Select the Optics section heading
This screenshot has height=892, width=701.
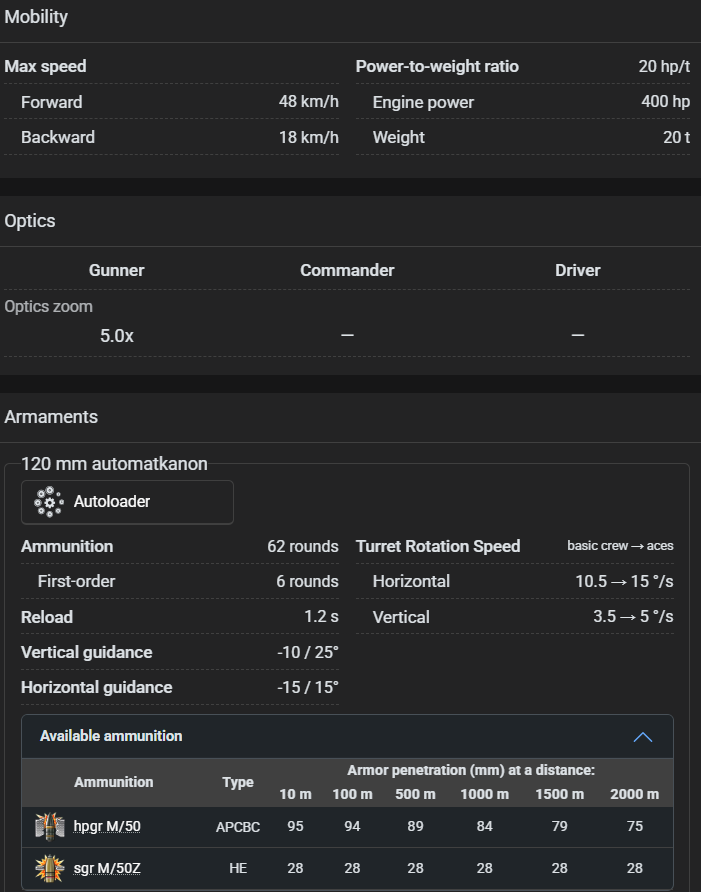30,221
